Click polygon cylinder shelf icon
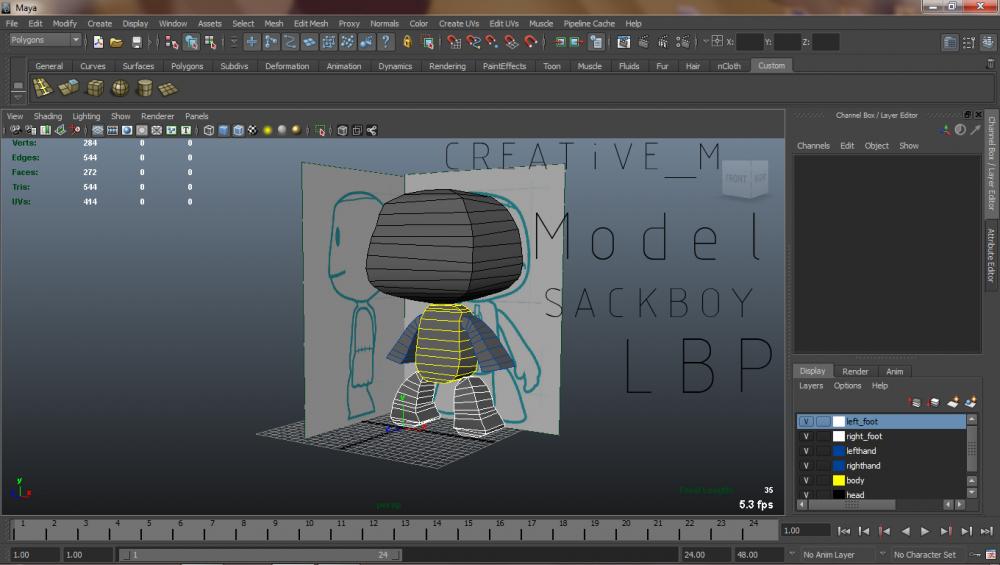 point(145,88)
